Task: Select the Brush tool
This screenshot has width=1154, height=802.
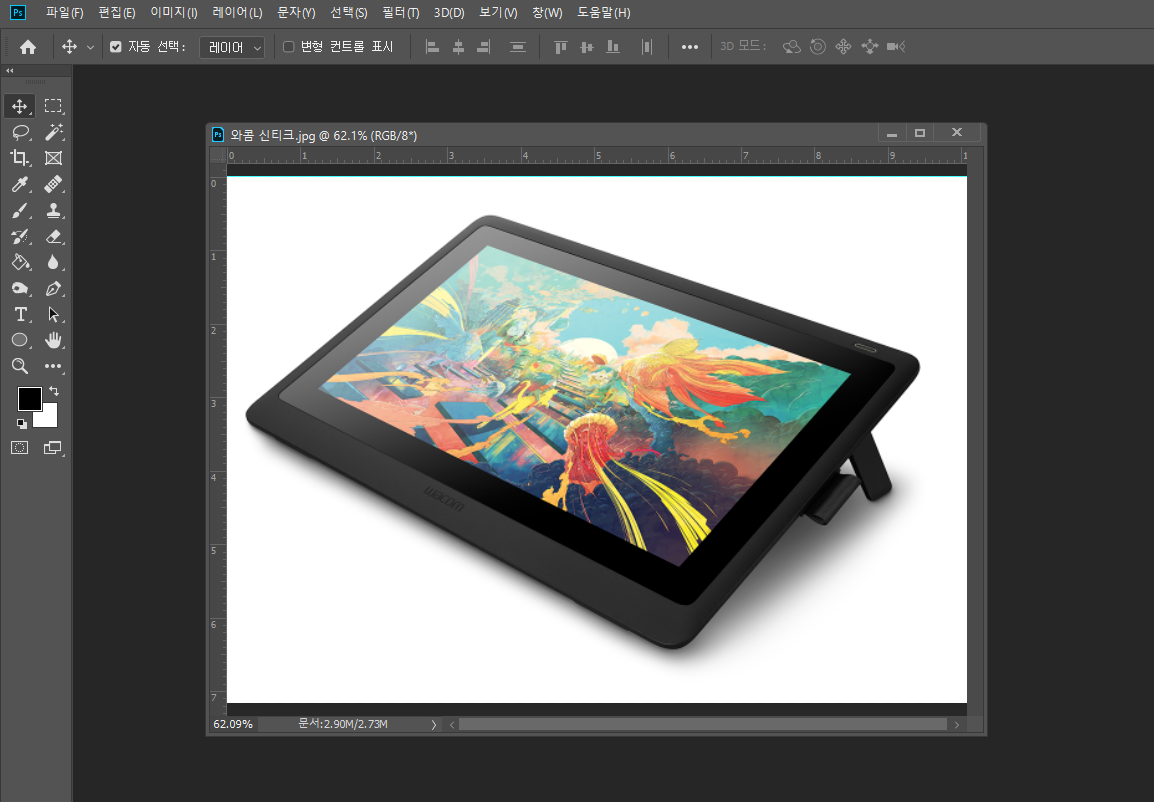Action: 20,211
